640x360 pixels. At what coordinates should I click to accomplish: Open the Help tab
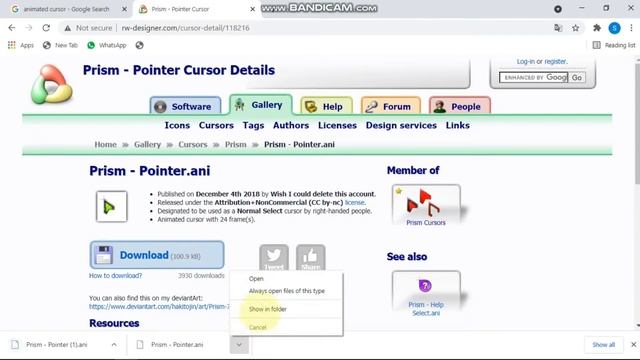[327, 106]
